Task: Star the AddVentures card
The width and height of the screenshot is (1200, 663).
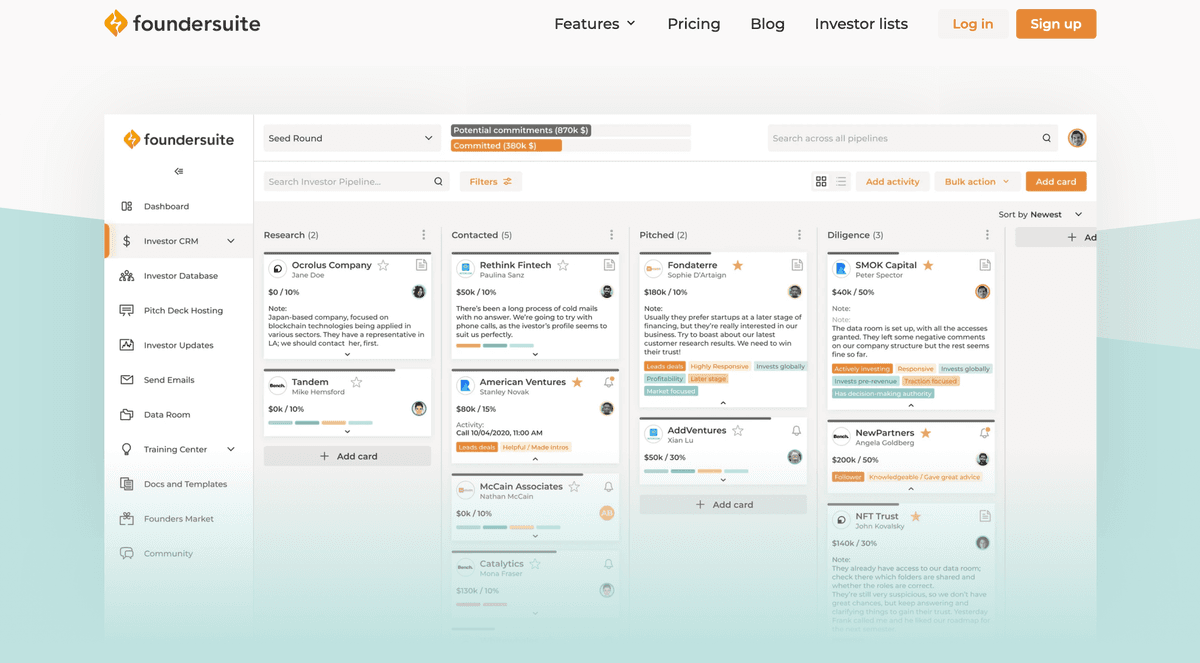Action: point(738,431)
